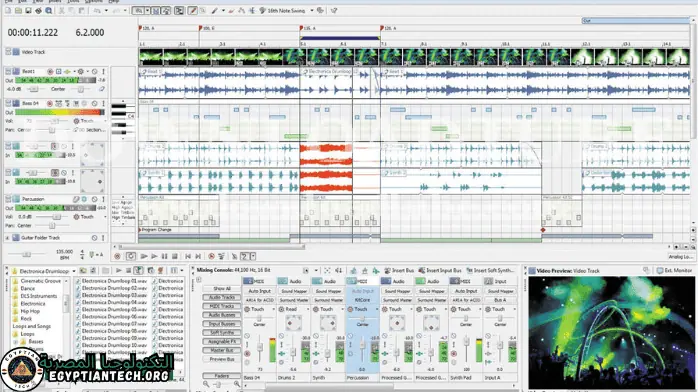
Task: Click Insert Input Bus in Mixing Console
Action: tap(440, 270)
